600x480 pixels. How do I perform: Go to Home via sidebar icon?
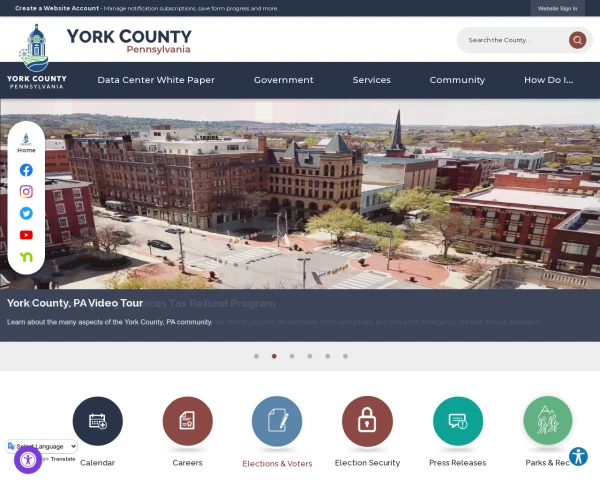click(x=26, y=143)
